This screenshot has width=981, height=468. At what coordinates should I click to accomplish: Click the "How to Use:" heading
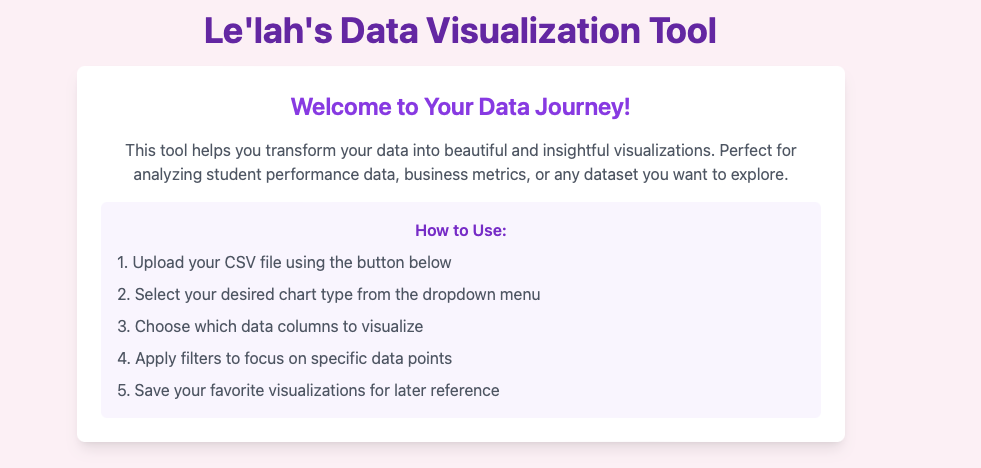click(x=460, y=231)
